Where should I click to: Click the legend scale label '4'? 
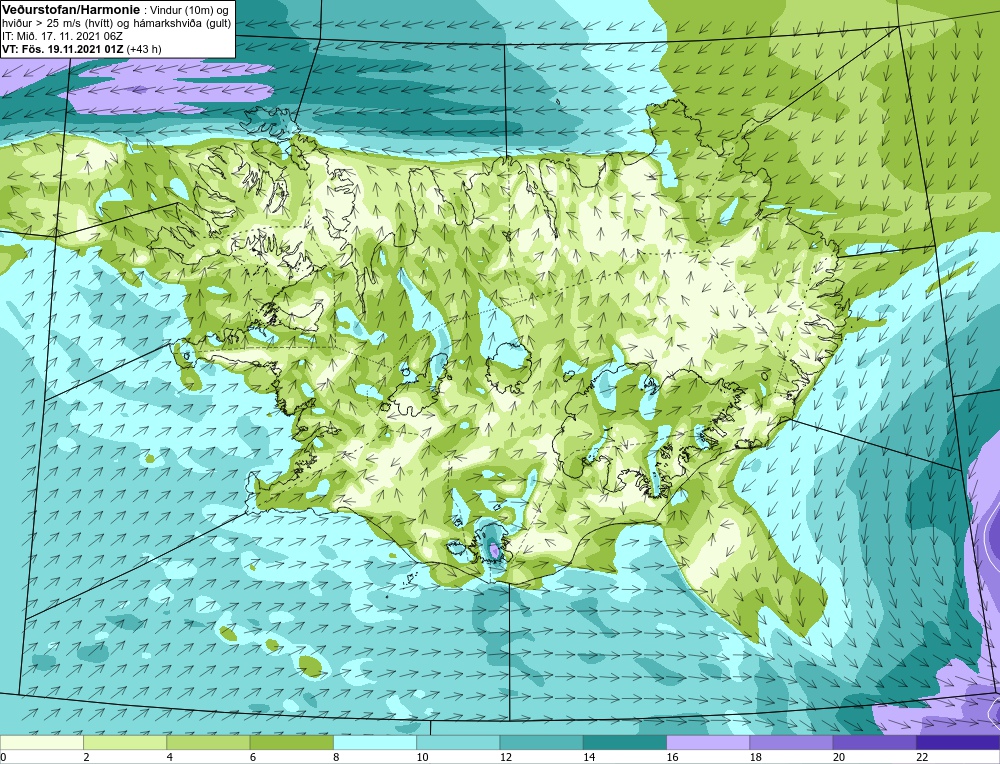point(170,757)
